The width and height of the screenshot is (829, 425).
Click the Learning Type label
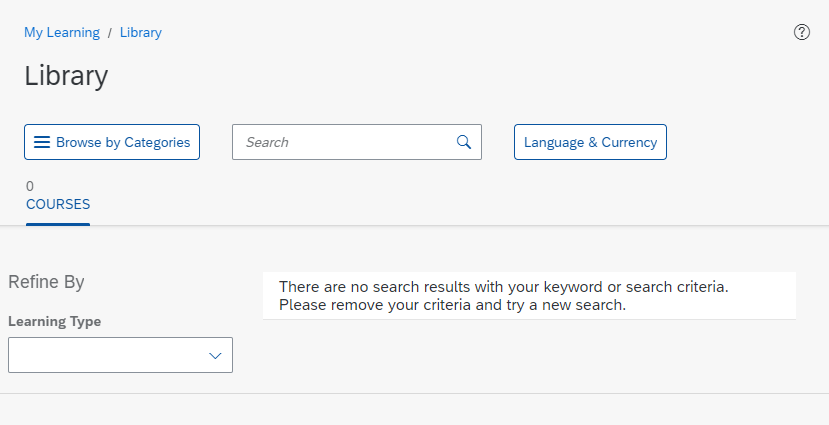pyautogui.click(x=54, y=321)
